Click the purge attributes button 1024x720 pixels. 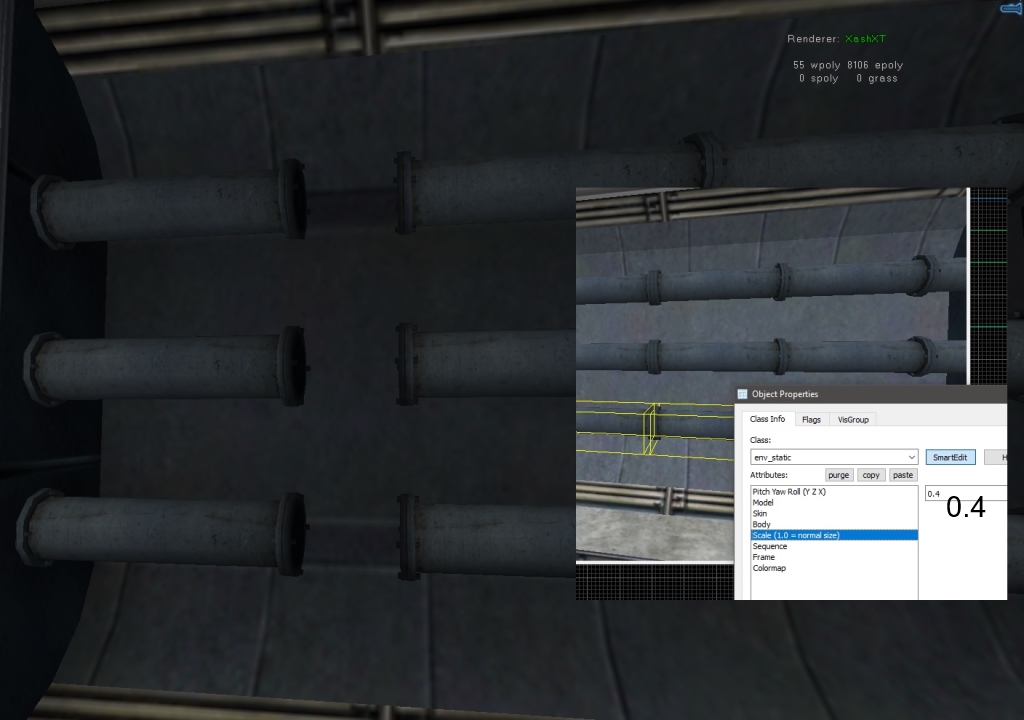tap(839, 475)
